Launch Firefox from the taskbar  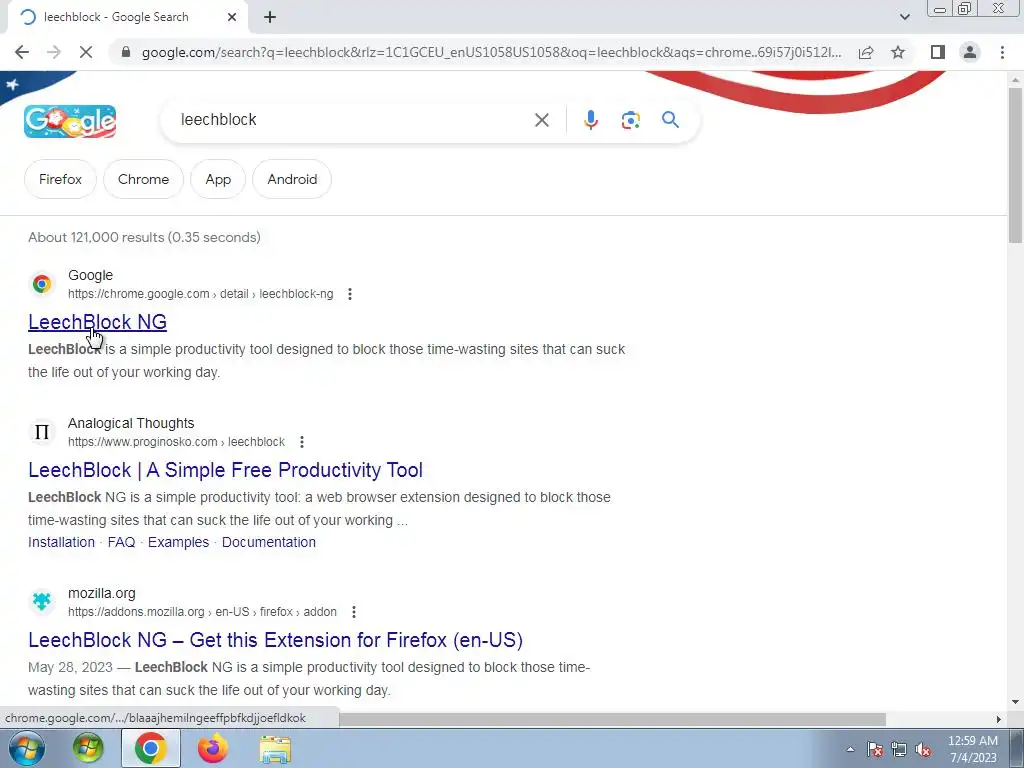213,748
